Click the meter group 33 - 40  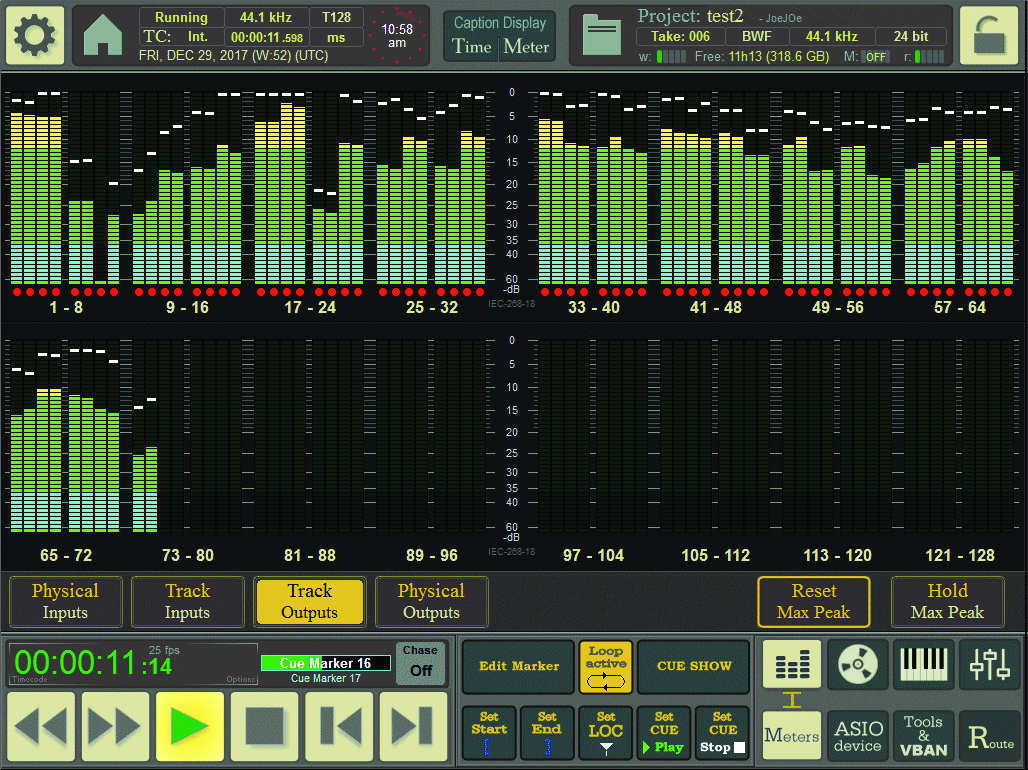pos(593,188)
